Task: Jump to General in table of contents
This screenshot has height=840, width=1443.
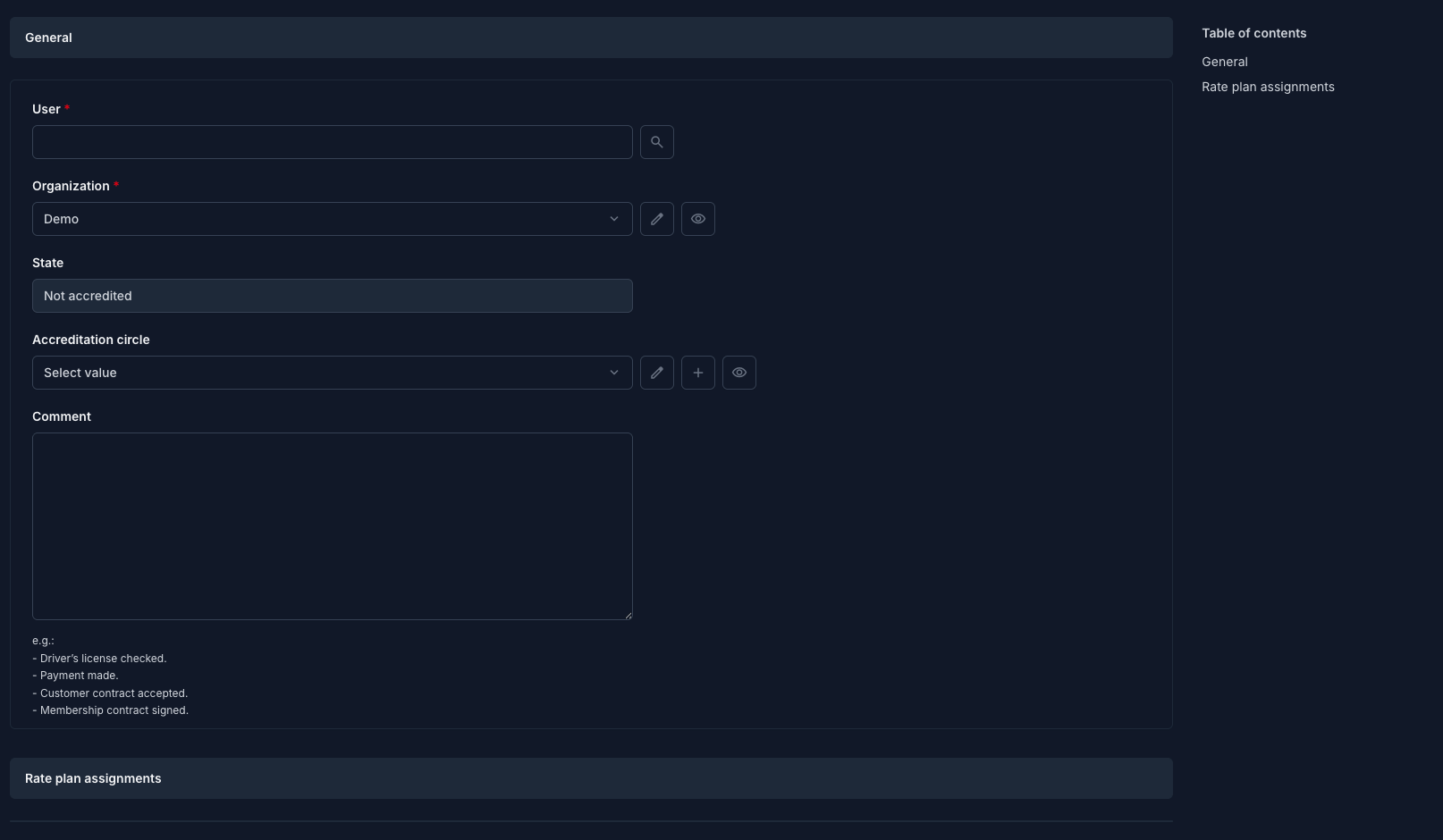Action: coord(1224,62)
